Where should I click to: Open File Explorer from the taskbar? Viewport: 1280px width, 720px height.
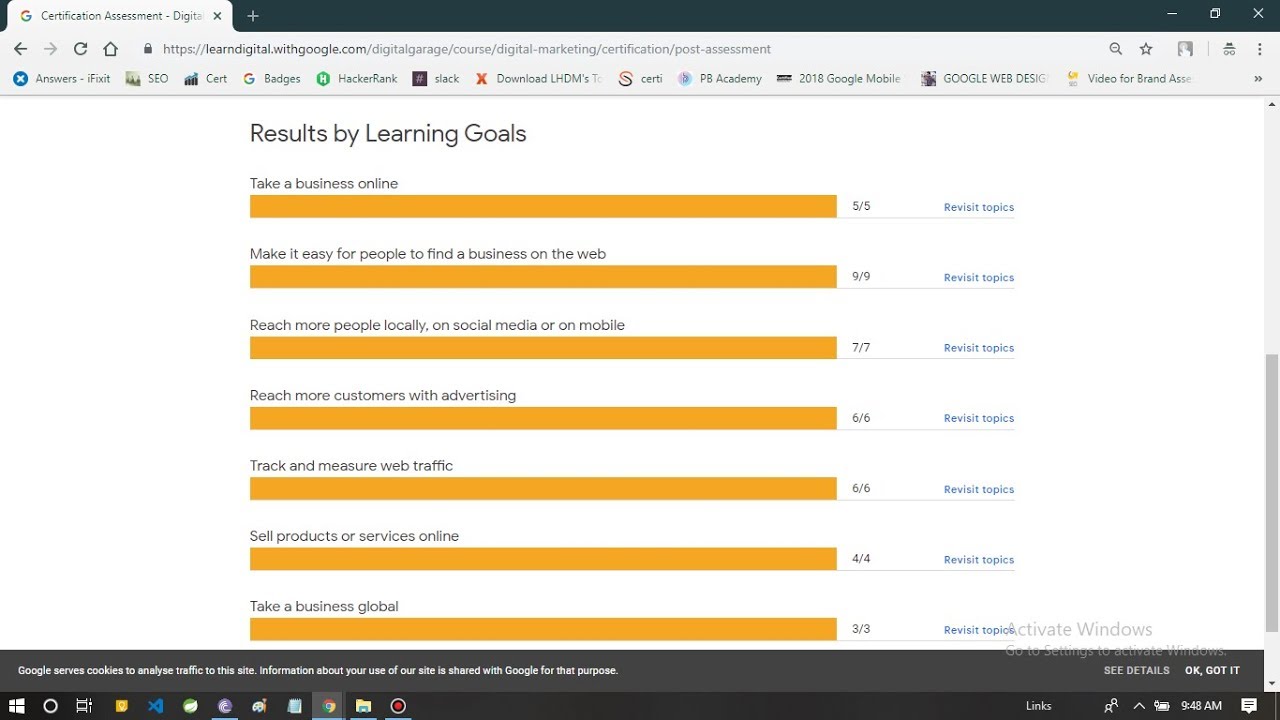click(x=363, y=706)
